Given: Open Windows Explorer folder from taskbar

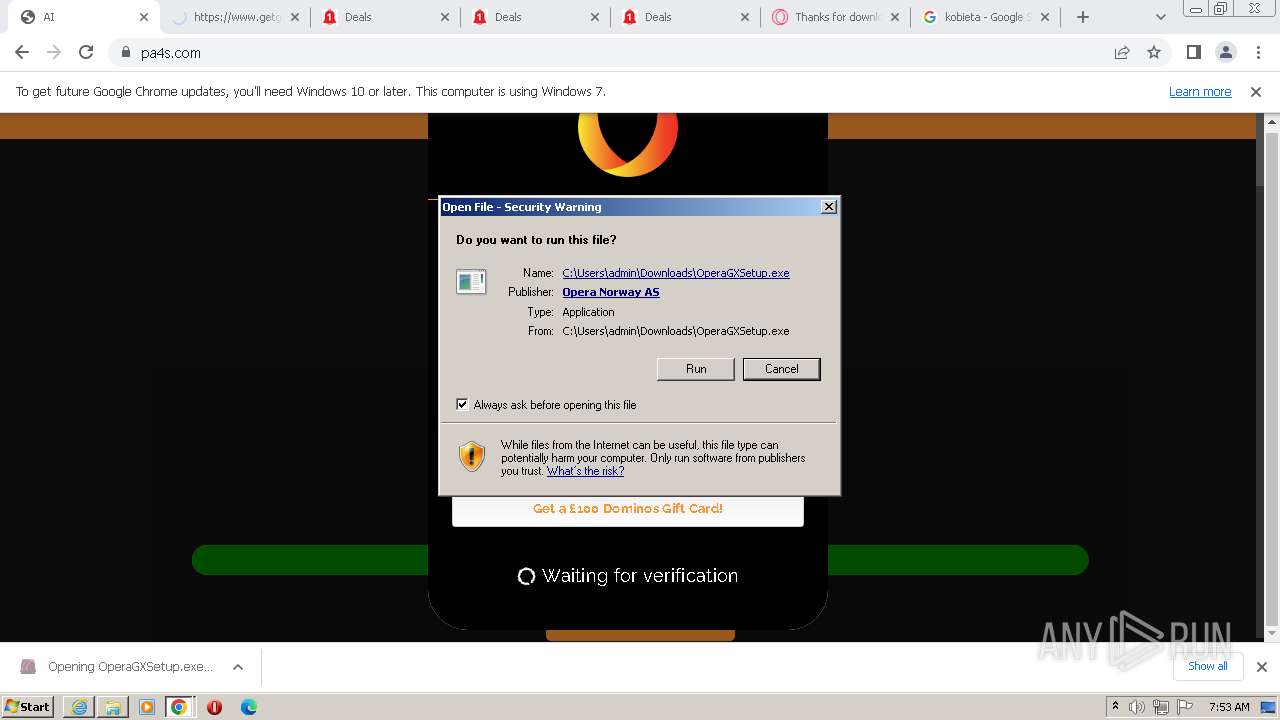Looking at the screenshot, I should pyautogui.click(x=113, y=707).
